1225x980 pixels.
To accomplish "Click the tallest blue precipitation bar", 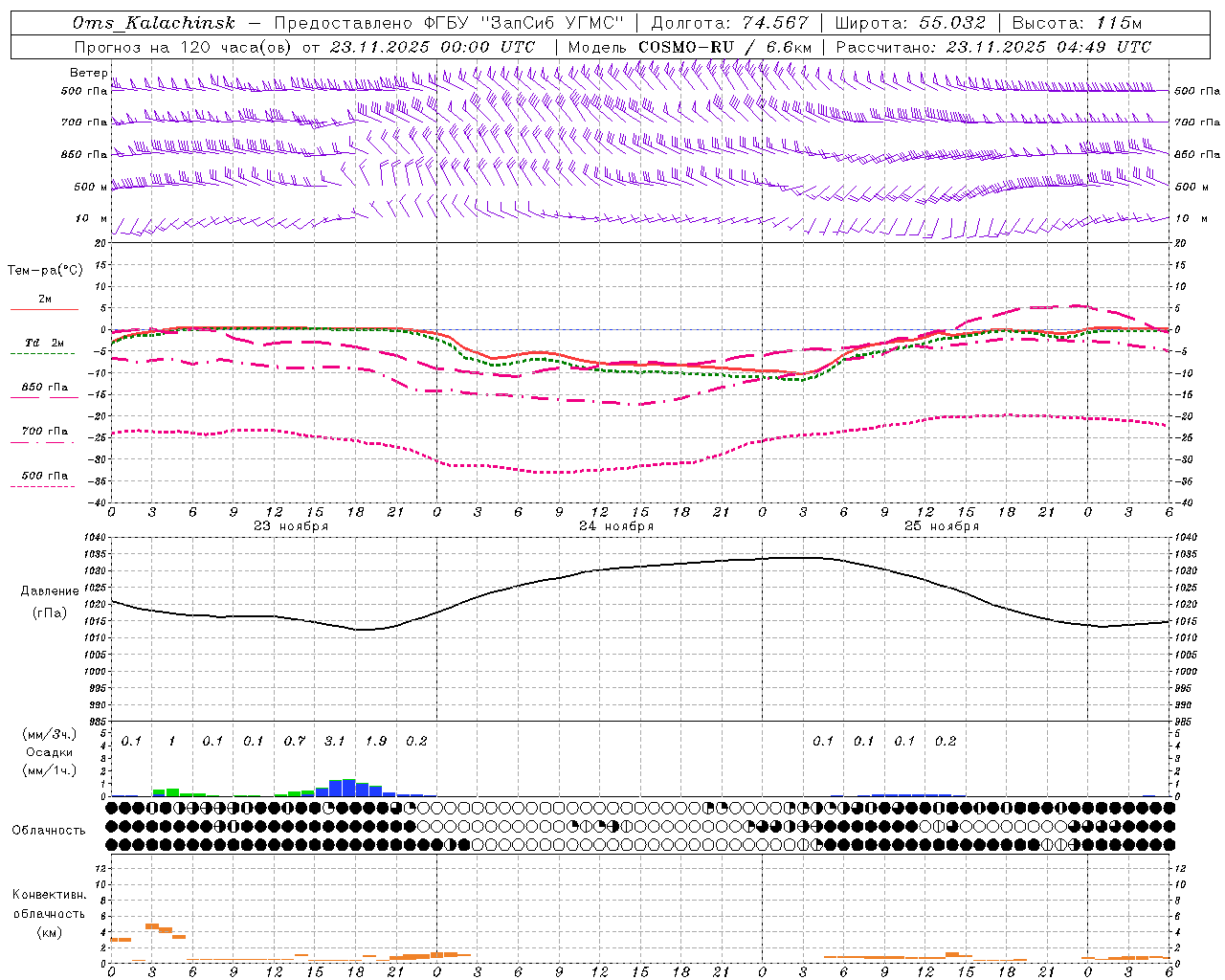I will [x=348, y=789].
